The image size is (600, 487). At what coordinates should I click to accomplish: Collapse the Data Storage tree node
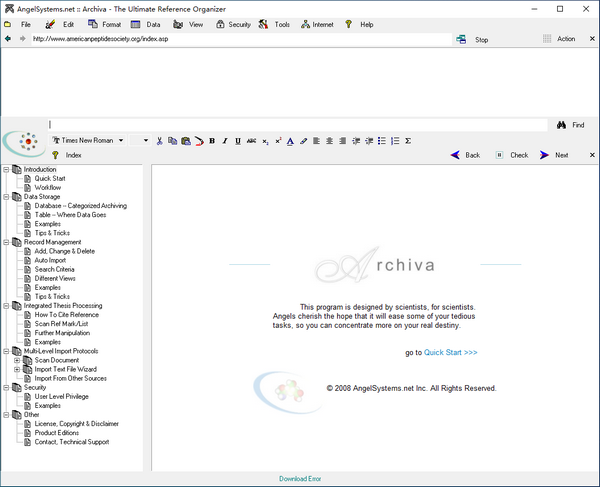[x=6, y=197]
